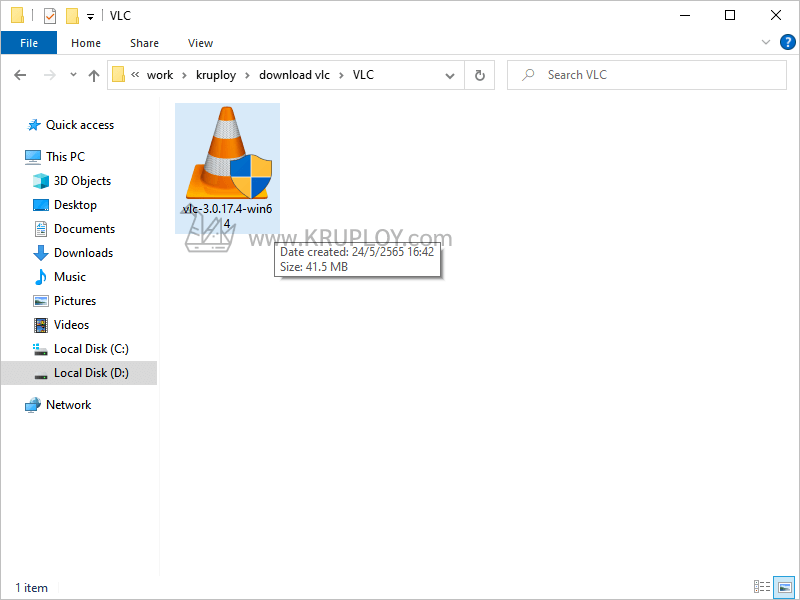
Task: Open Music in navigation pane
Action: click(69, 277)
